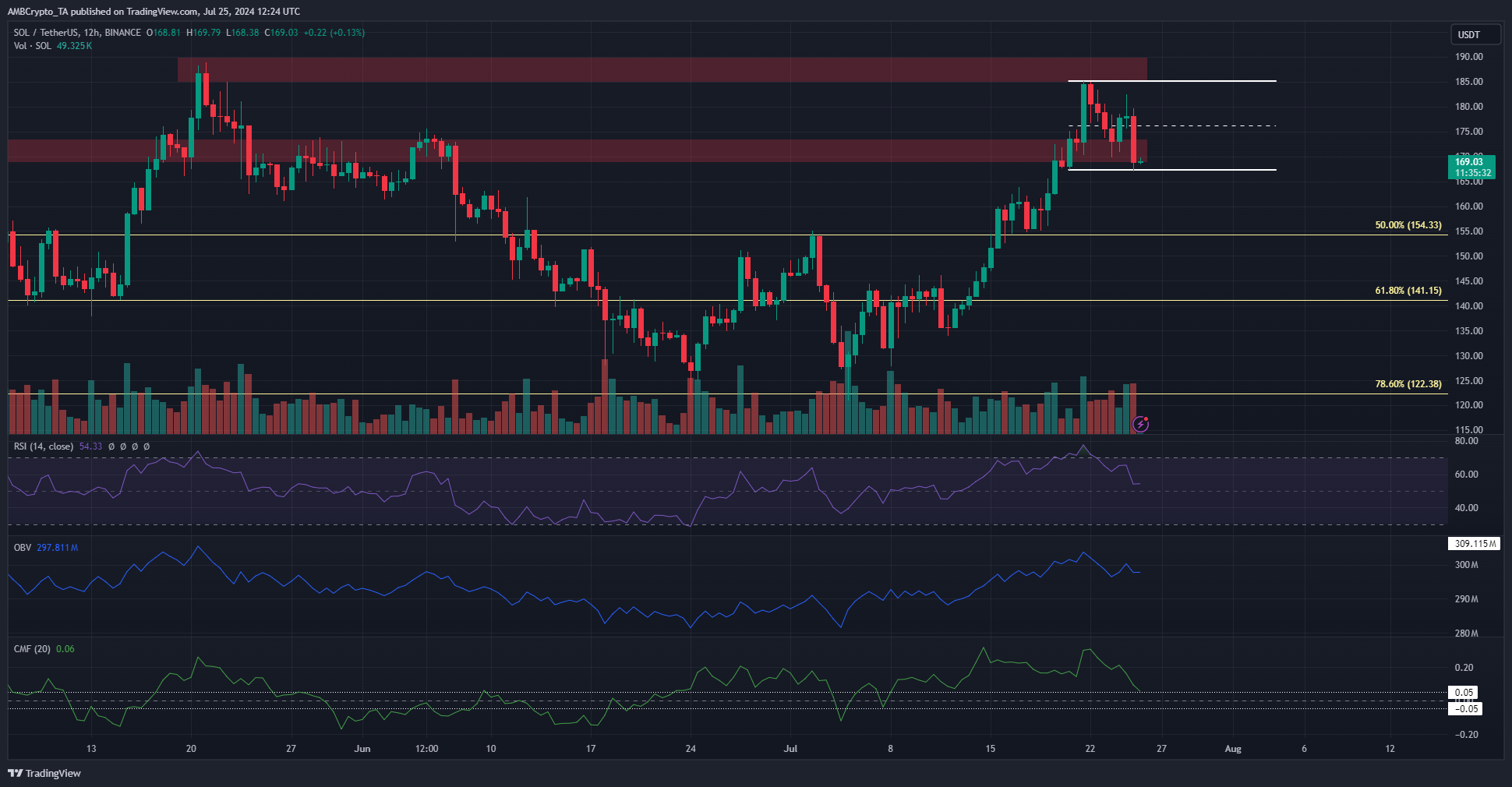Click the 22 date label on time axis

tap(1090, 749)
